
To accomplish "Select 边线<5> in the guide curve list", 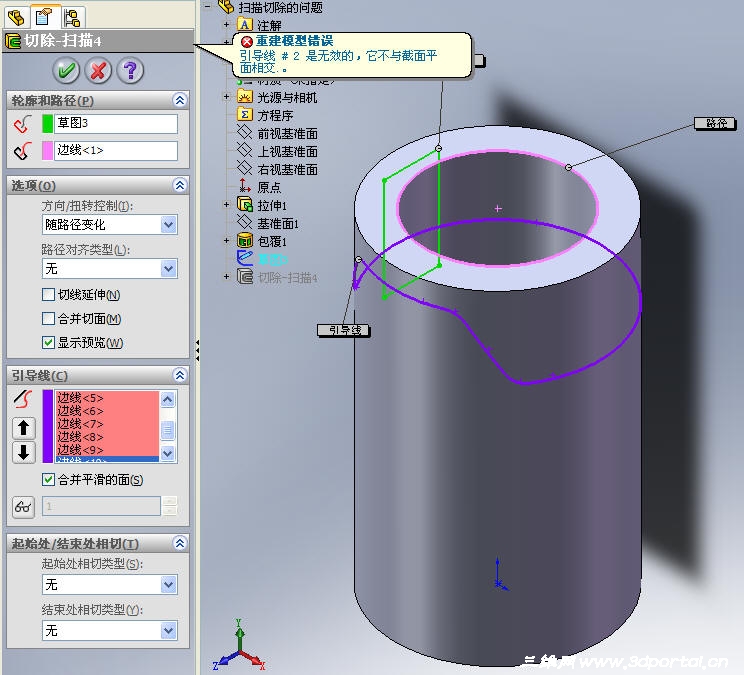I will click(x=107, y=398).
